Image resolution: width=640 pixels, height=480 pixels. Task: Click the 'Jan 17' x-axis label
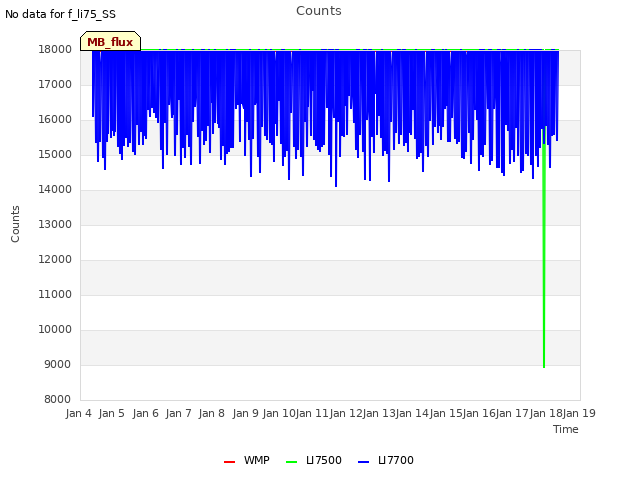pyautogui.click(x=512, y=413)
